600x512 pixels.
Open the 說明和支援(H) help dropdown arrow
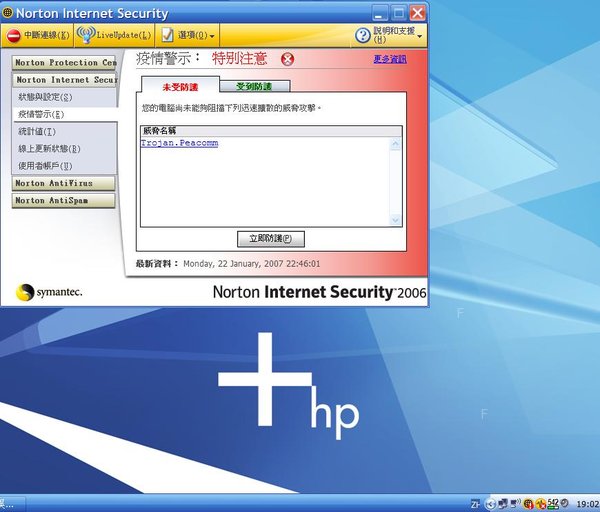420,36
